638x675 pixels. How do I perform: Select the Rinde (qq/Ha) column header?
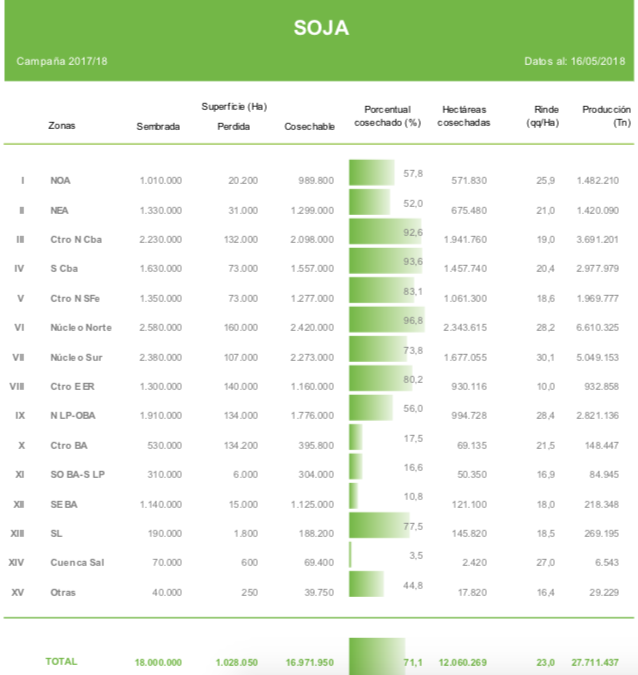coord(542,116)
